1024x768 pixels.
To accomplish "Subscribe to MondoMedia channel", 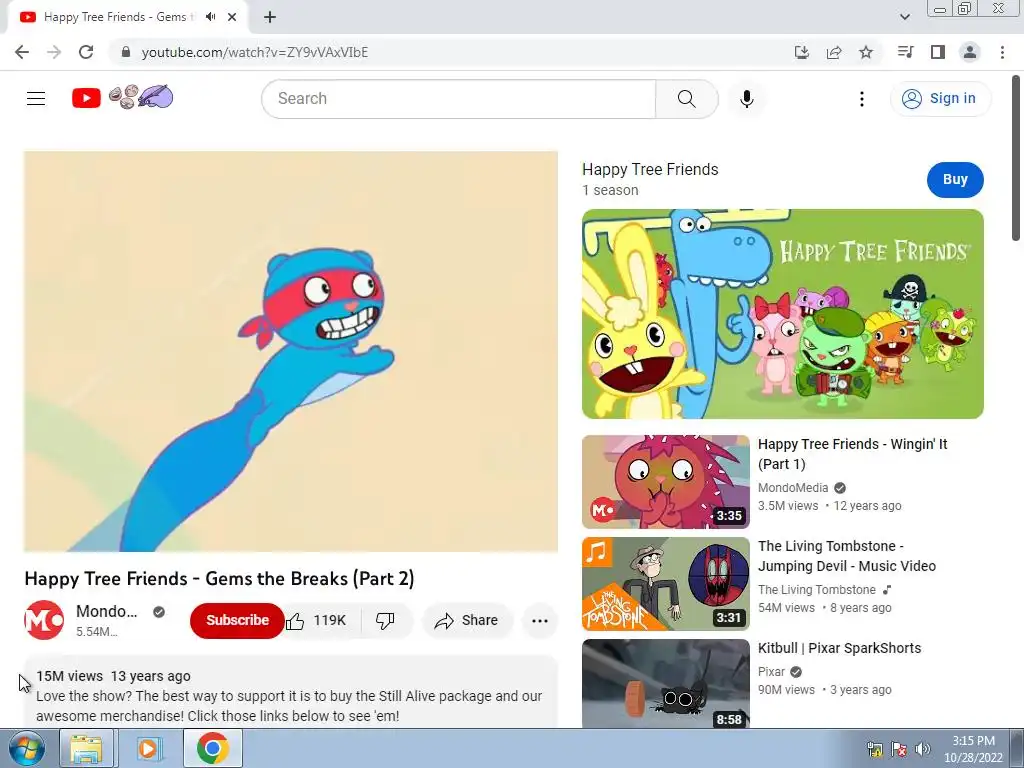I will (237, 620).
